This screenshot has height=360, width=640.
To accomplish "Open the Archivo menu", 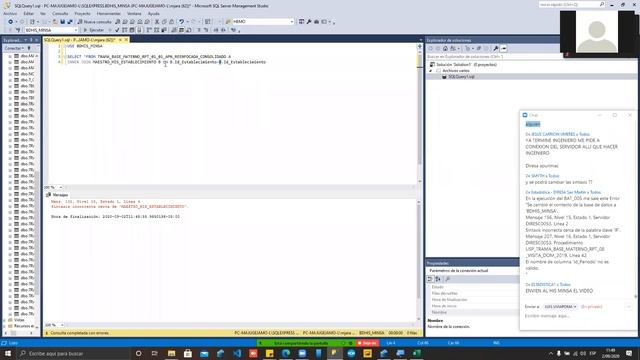I will coord(10,13).
